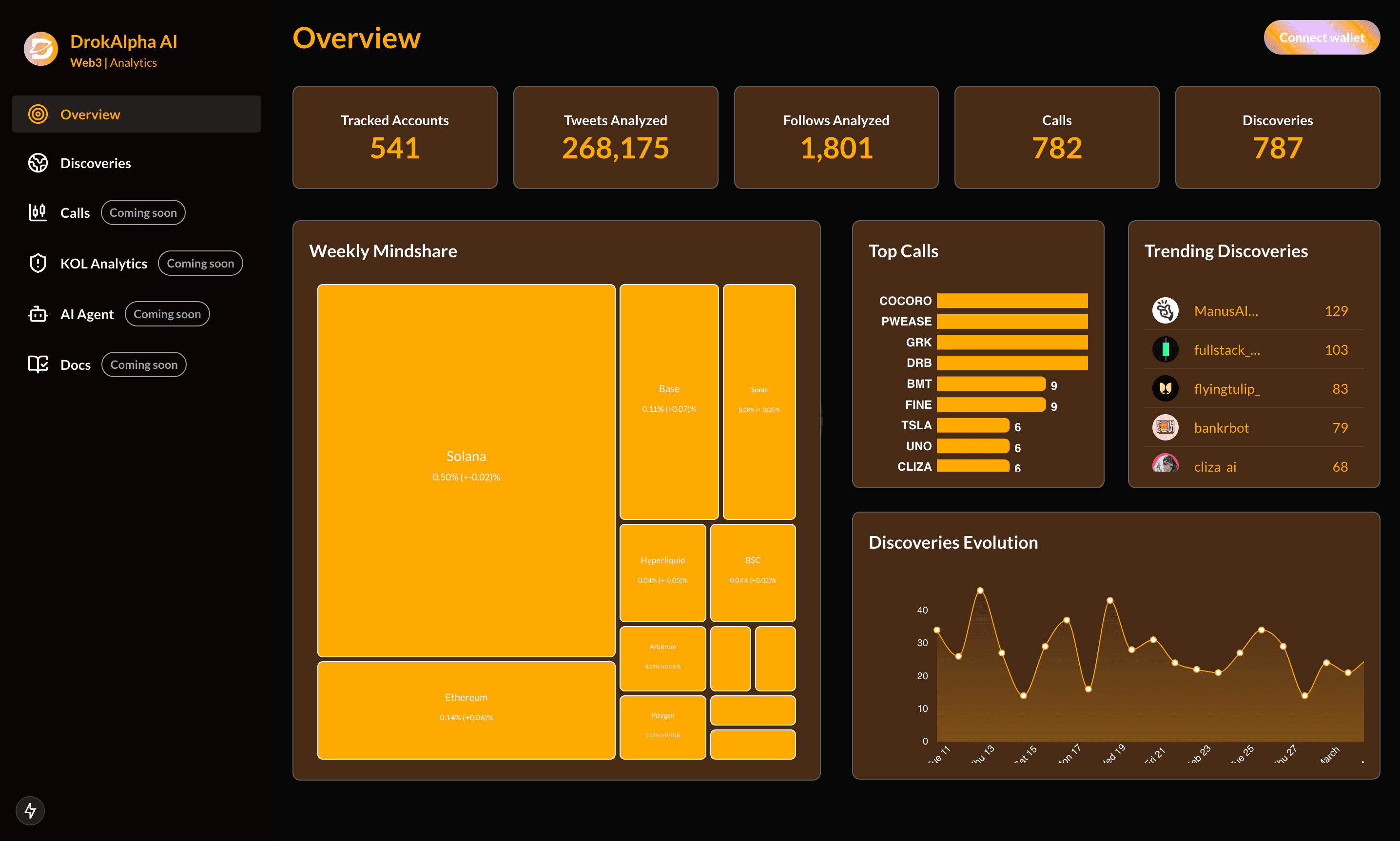Click the score 129 next to ManusAI
This screenshot has width=1400, height=841.
tap(1336, 310)
